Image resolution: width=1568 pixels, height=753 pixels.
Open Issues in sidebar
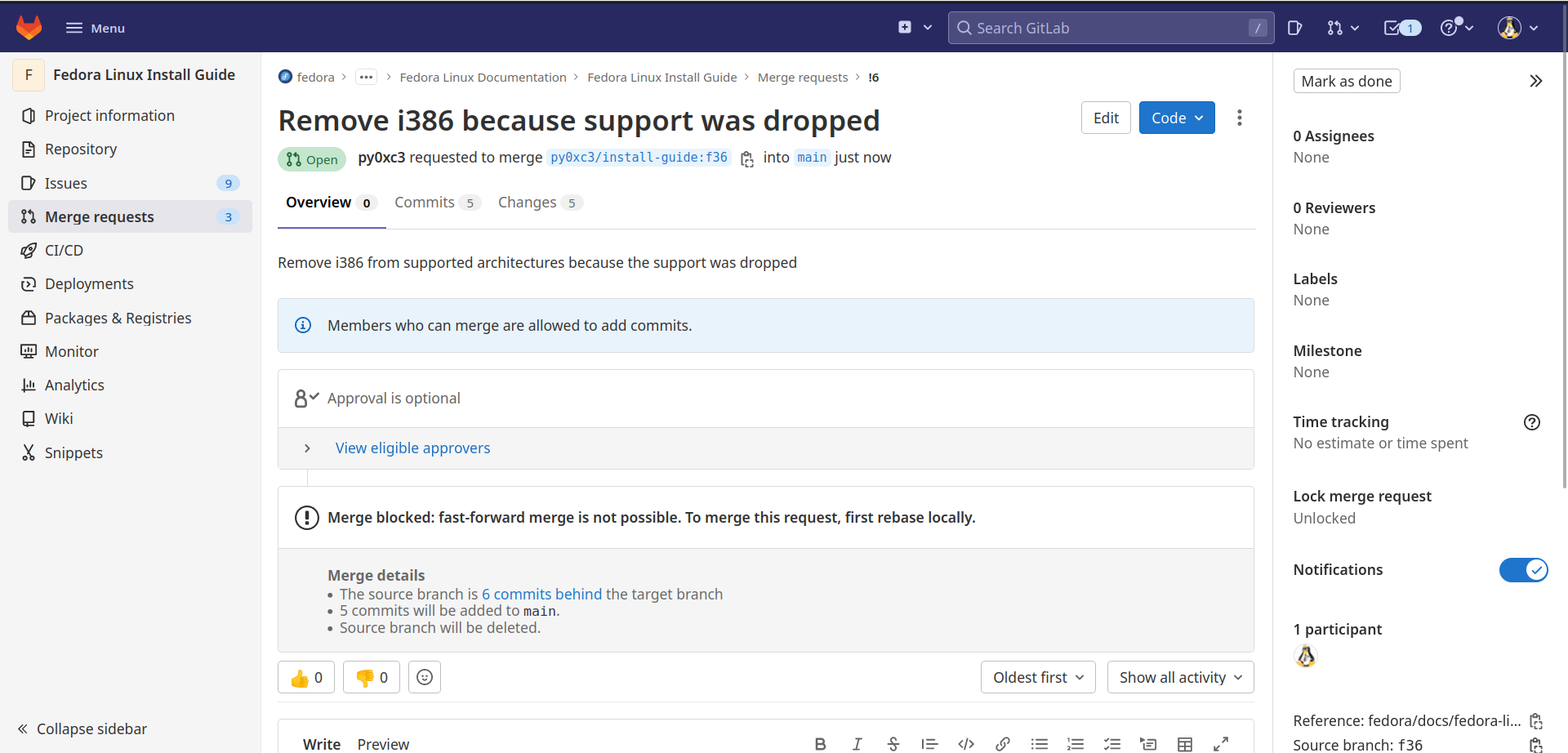(131, 184)
